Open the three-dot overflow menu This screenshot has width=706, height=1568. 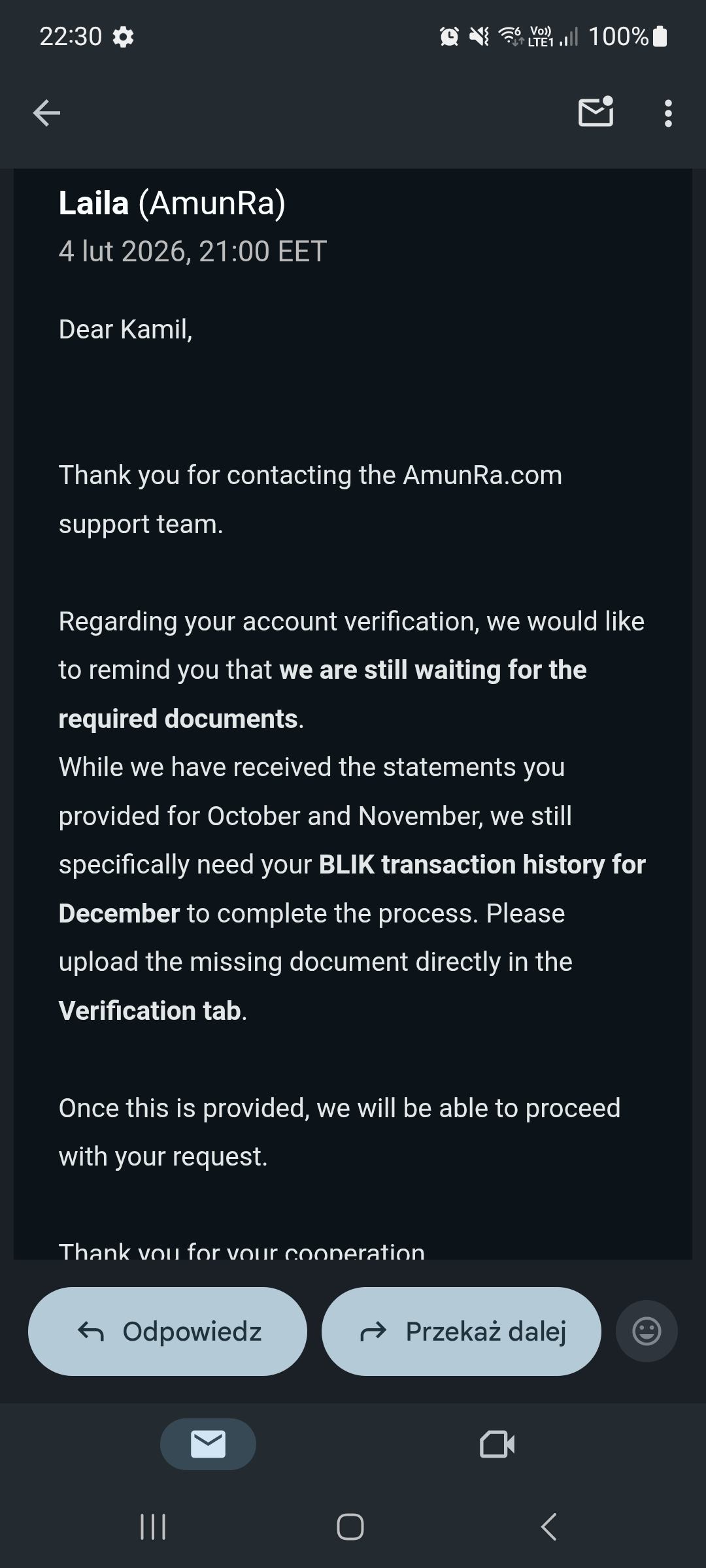667,113
